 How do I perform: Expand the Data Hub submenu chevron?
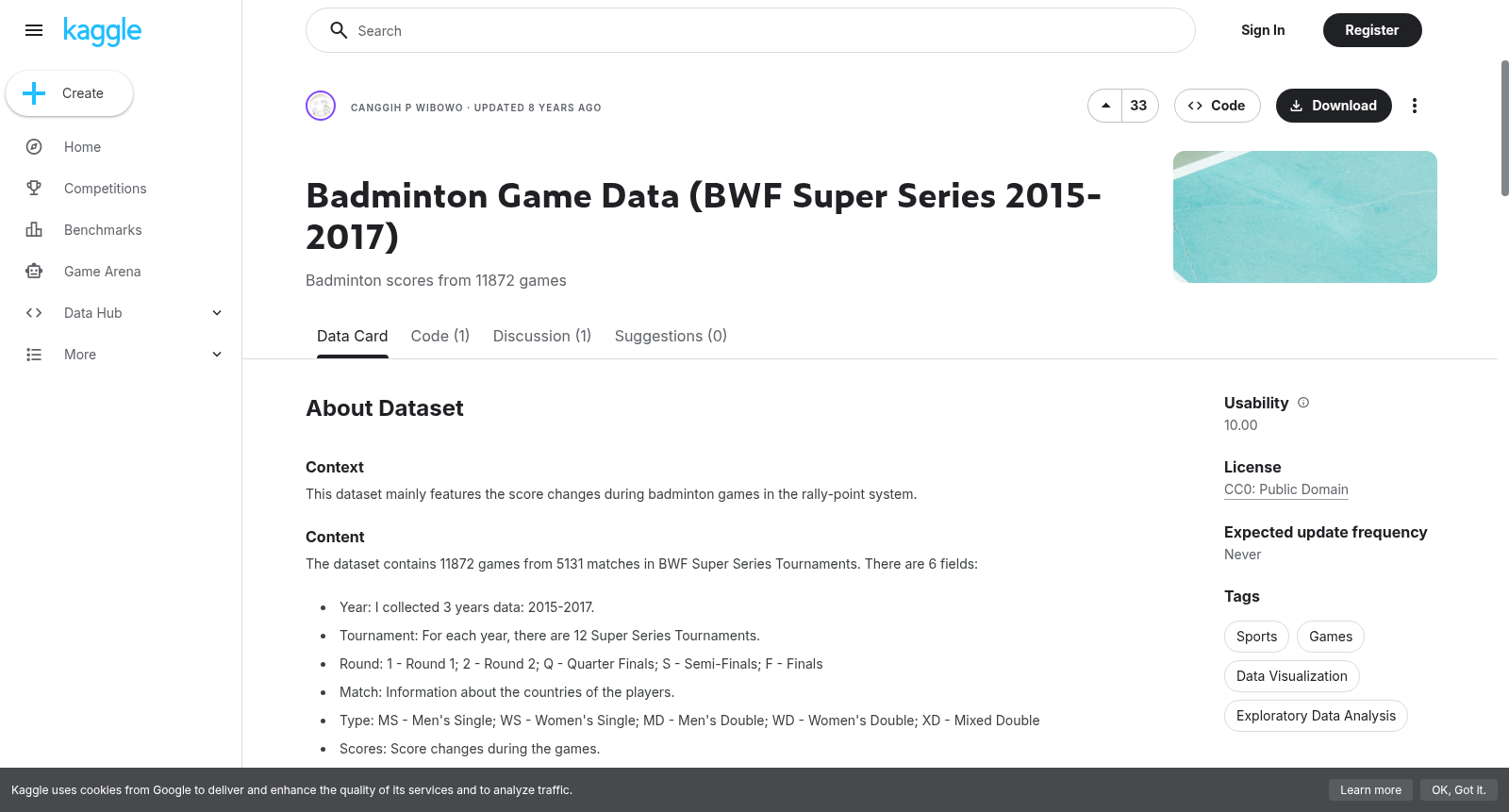coord(217,313)
